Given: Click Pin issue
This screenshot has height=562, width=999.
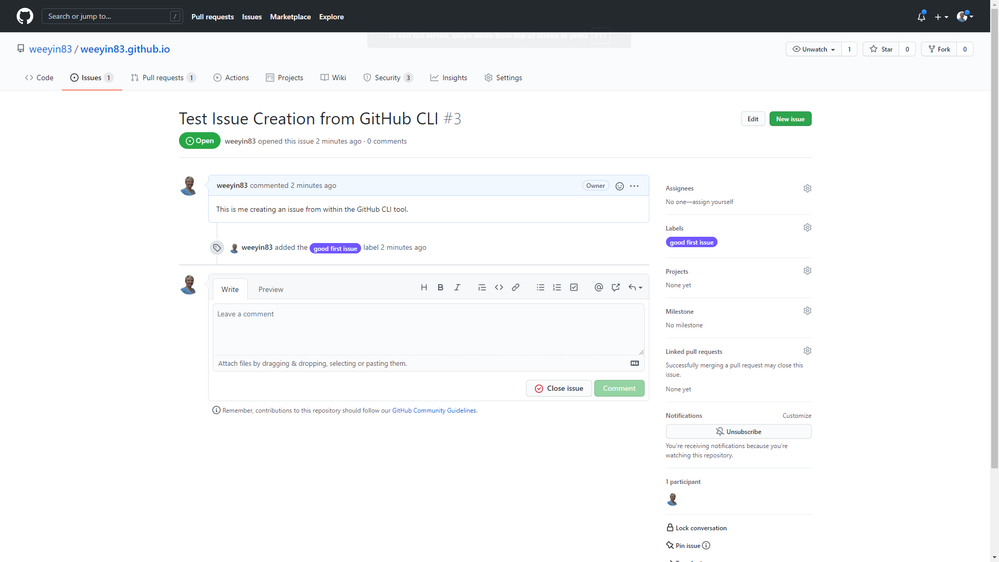Looking at the screenshot, I should pos(683,545).
